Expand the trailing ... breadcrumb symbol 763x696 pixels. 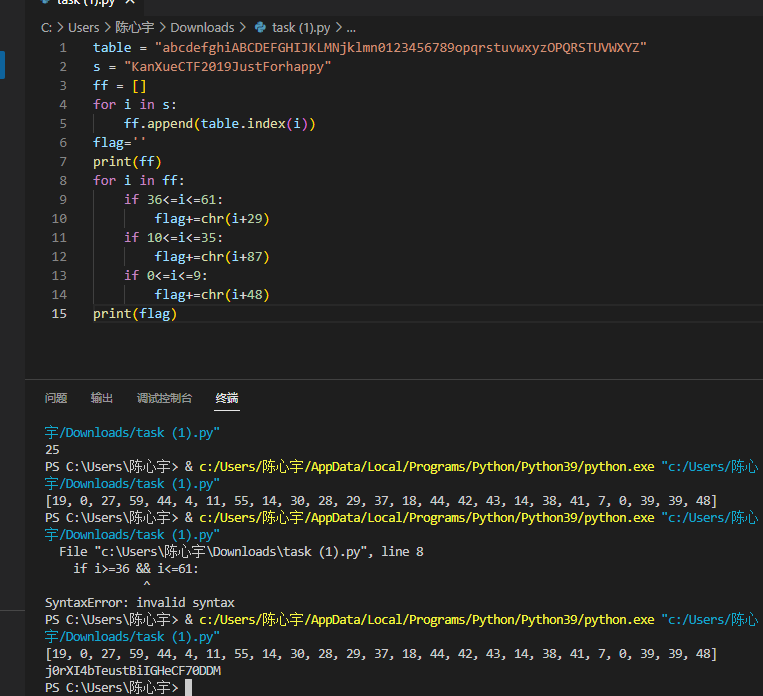click(x=350, y=28)
